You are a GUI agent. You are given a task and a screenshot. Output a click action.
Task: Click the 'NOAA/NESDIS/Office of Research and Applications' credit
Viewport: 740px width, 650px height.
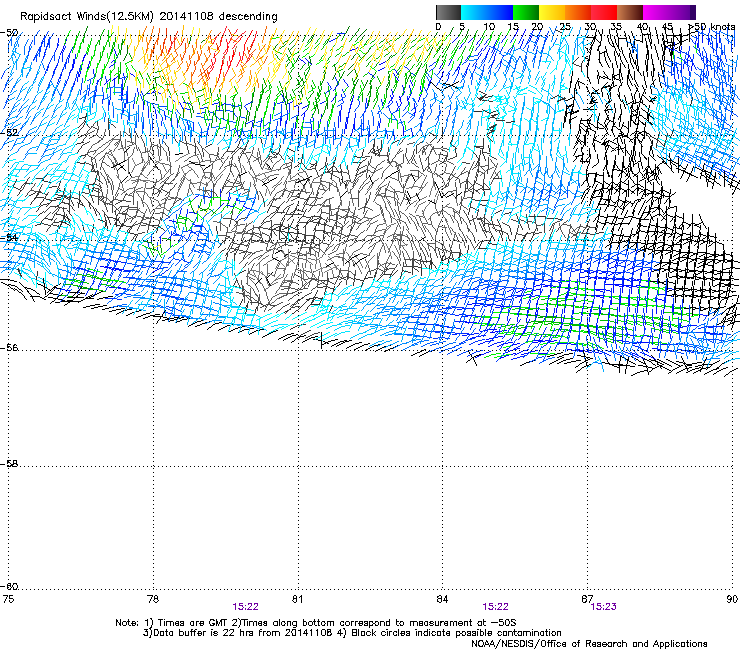tap(589, 644)
